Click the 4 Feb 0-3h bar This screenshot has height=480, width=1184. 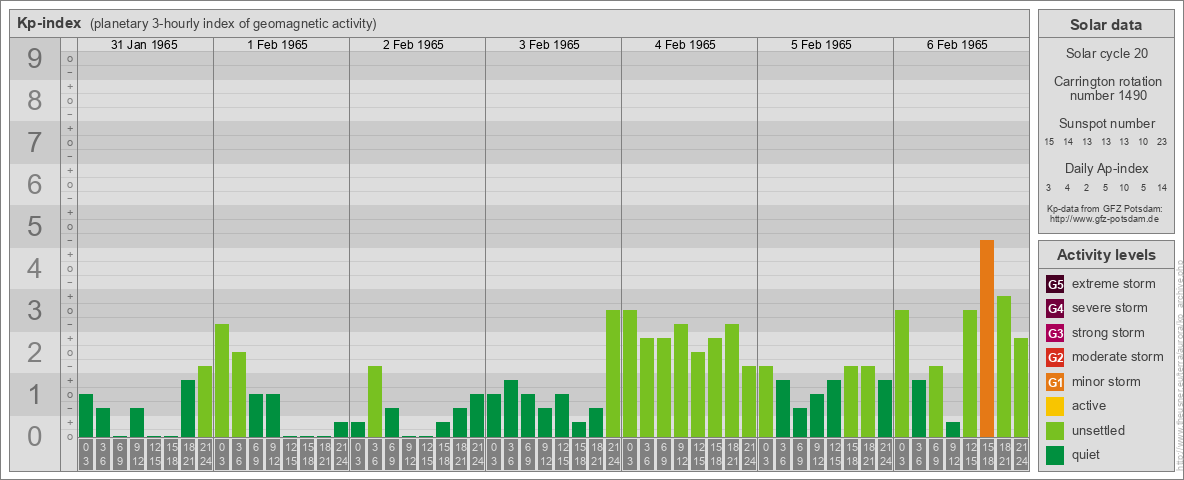[630, 374]
